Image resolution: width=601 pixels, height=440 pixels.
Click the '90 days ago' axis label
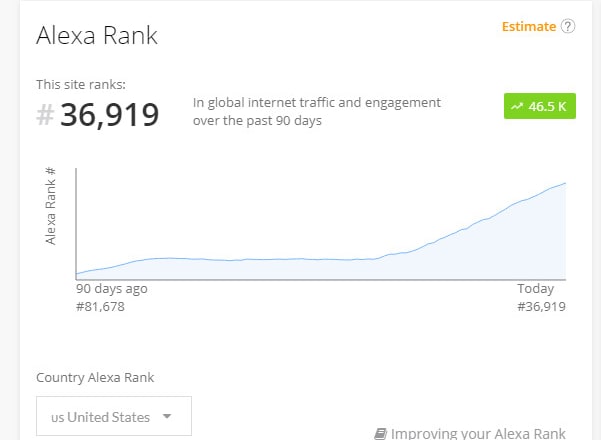point(112,289)
